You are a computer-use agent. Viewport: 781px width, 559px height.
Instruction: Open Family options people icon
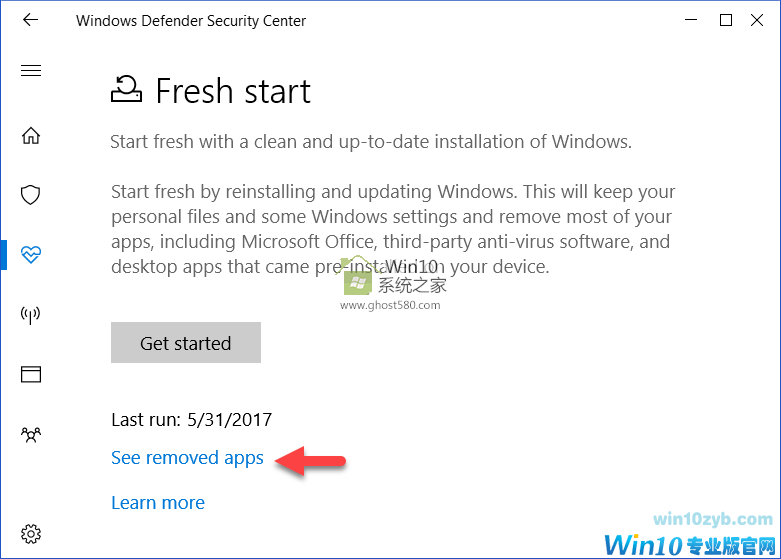[x=31, y=435]
